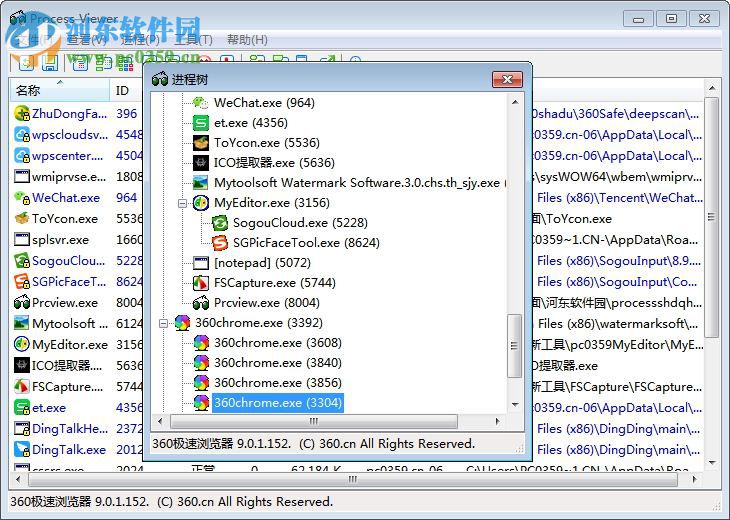
Task: Click ICO提取器.exe icon in process tree
Action: pos(201,163)
